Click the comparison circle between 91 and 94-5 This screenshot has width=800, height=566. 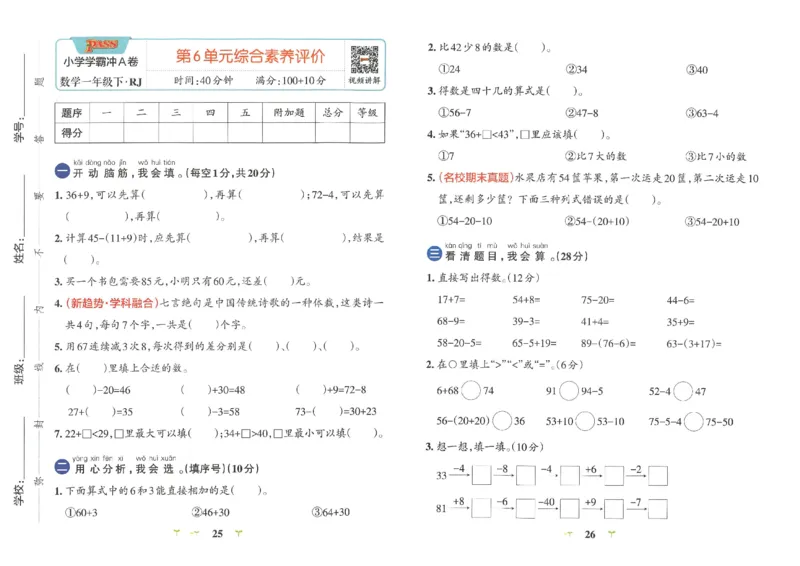click(x=569, y=391)
